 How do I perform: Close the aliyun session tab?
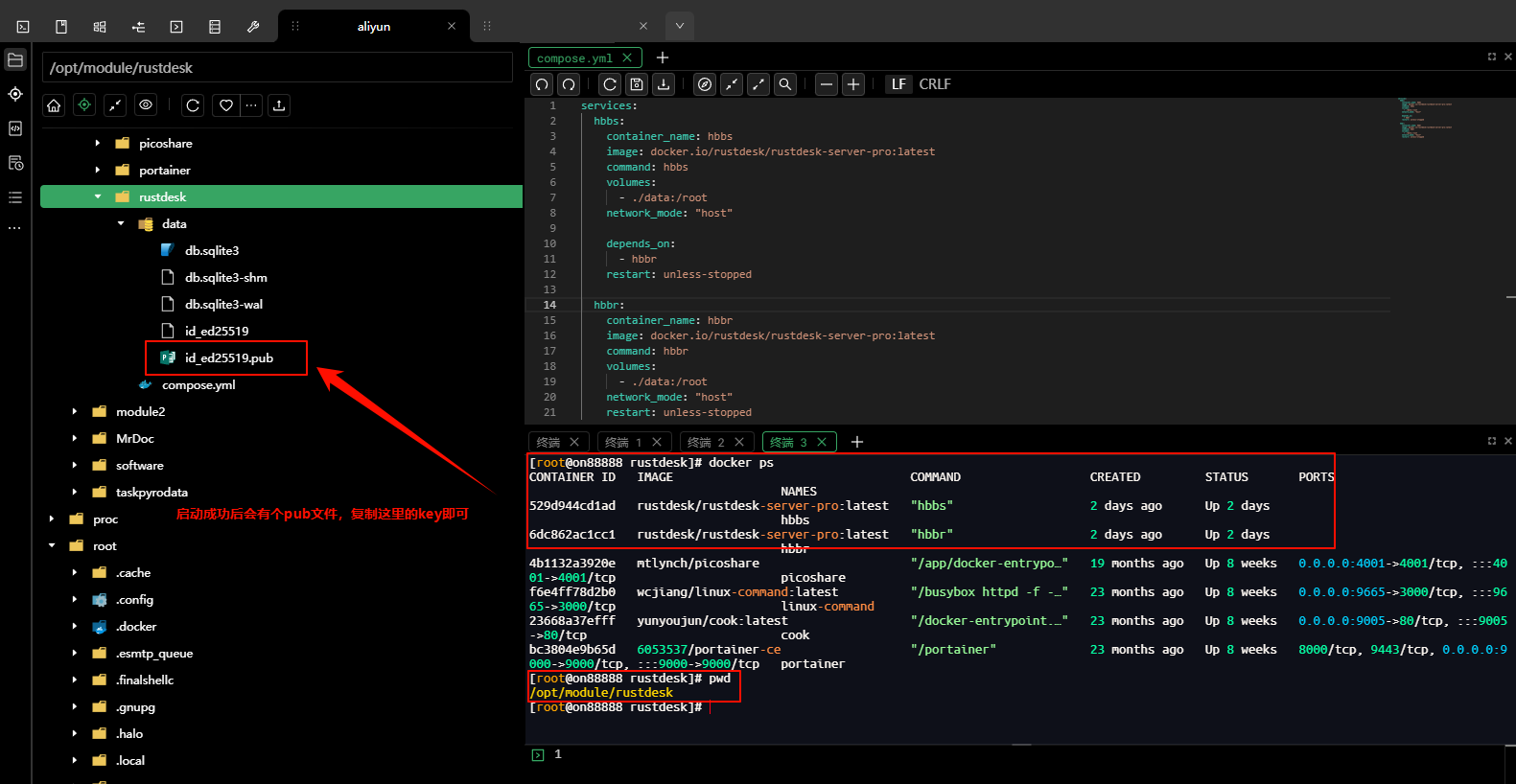click(x=452, y=27)
